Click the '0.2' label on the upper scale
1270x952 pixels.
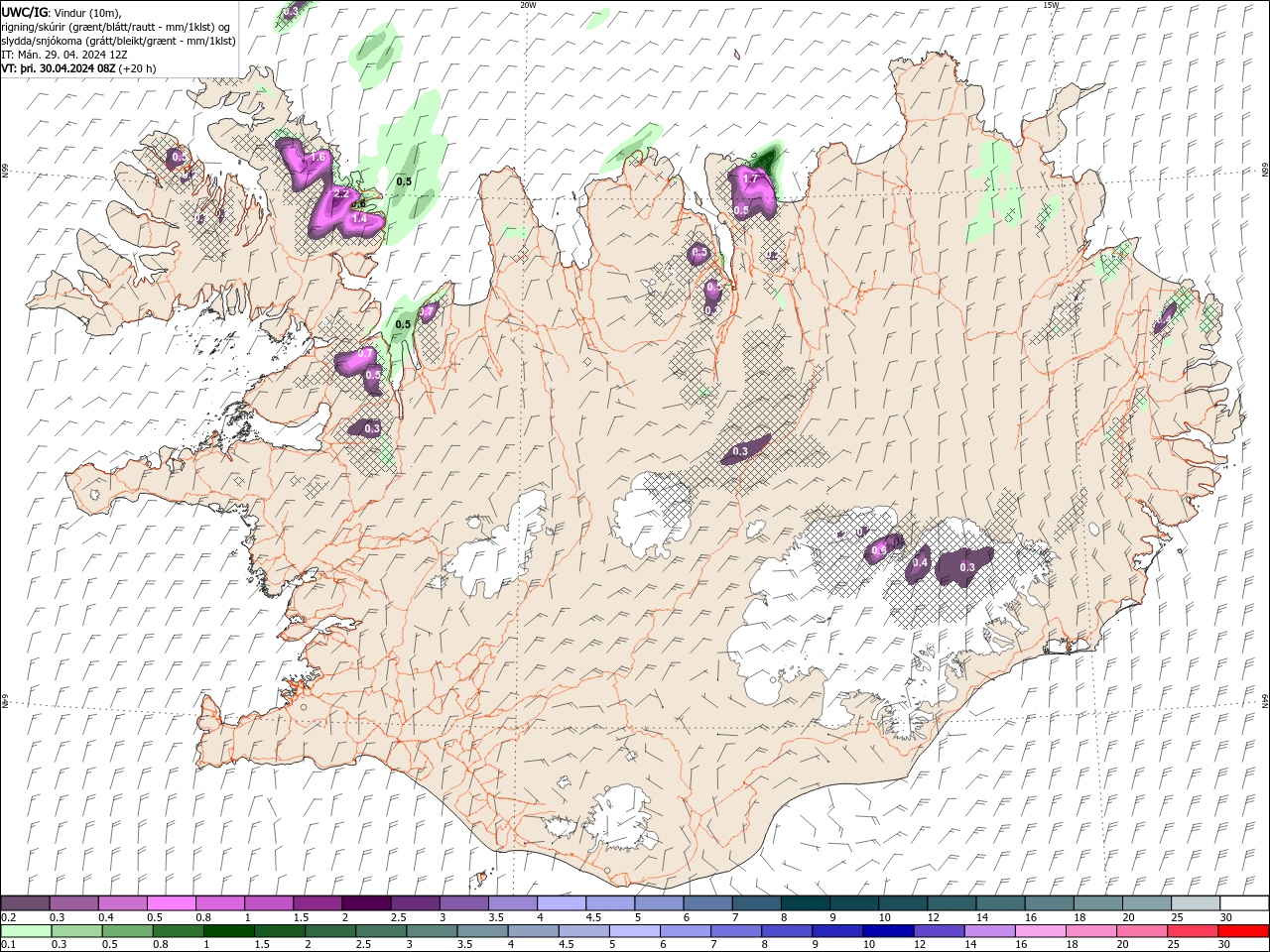pos(8,917)
